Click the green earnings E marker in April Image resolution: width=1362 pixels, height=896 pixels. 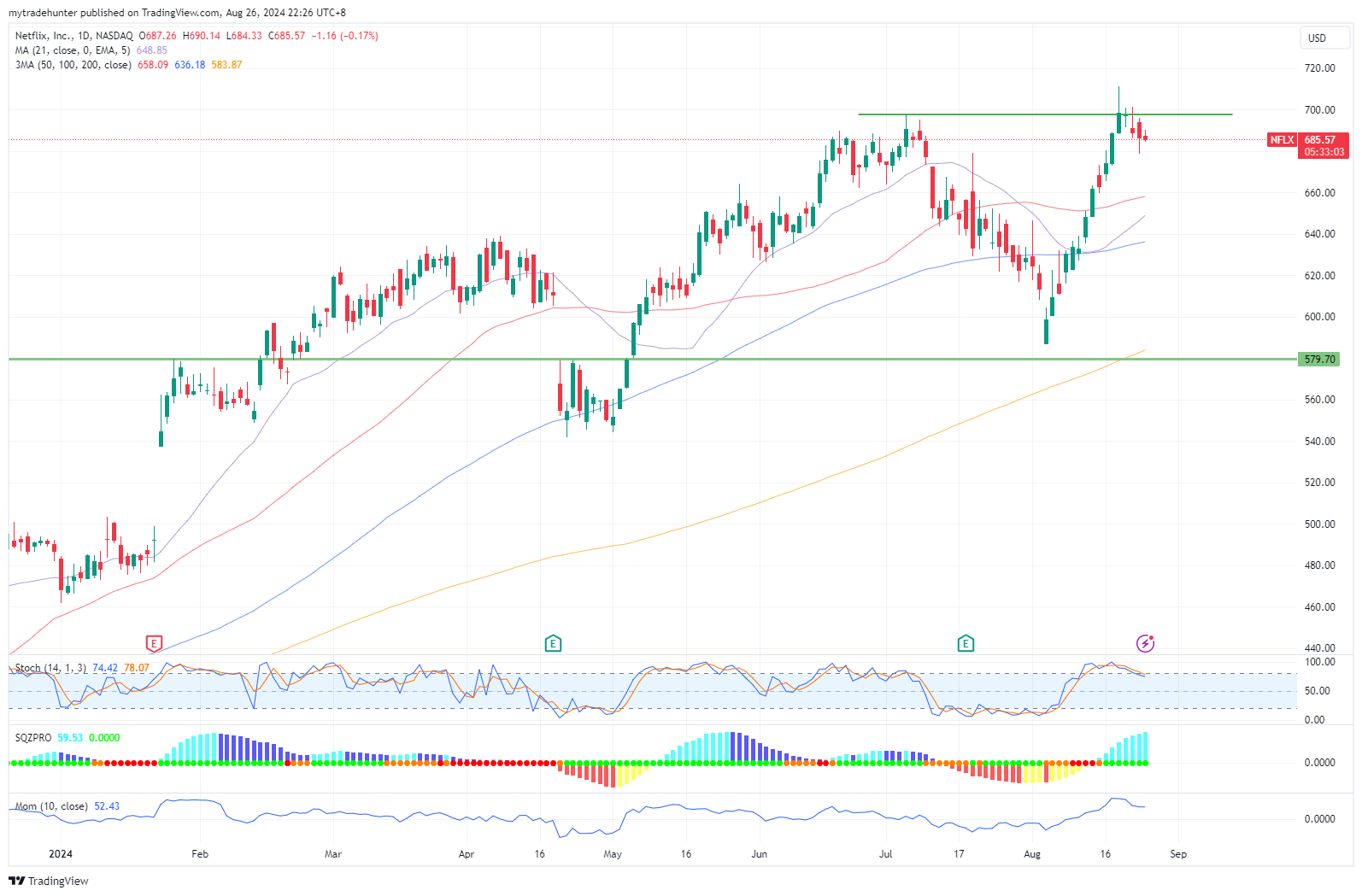553,643
